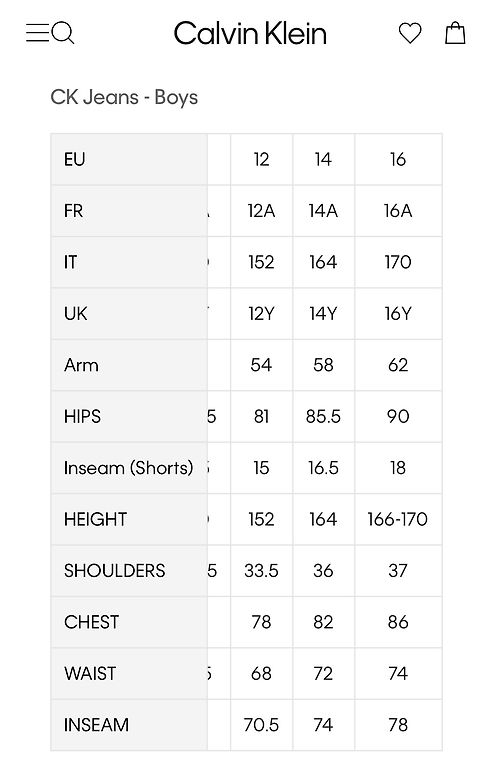This screenshot has width=493, height=768.
Task: Click the WAIST 72 value
Action: coord(323,673)
